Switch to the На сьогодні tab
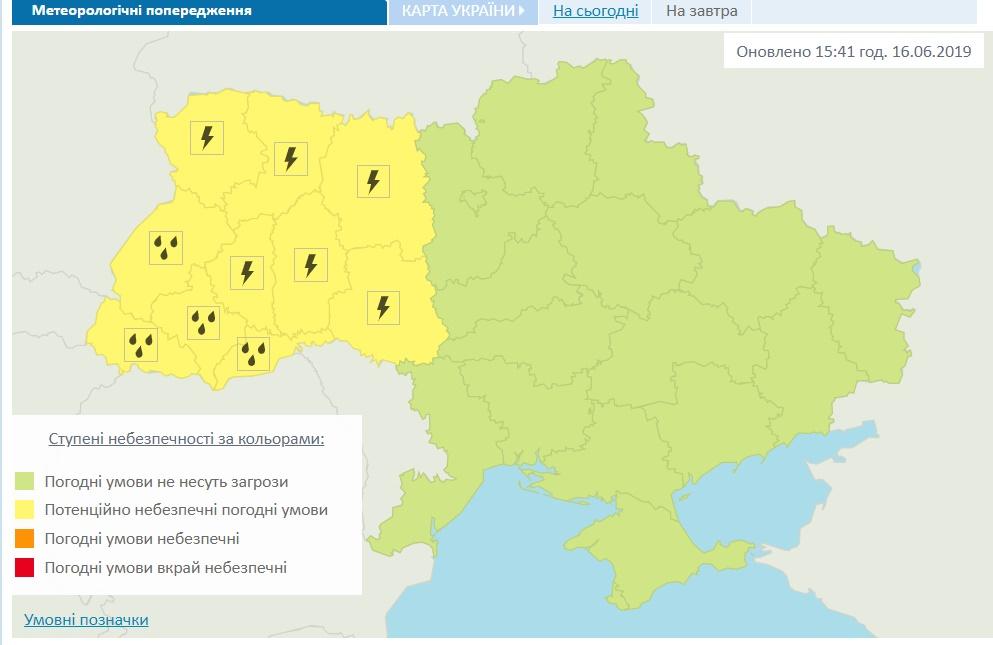Viewport: 993px width, 645px height. pyautogui.click(x=595, y=11)
